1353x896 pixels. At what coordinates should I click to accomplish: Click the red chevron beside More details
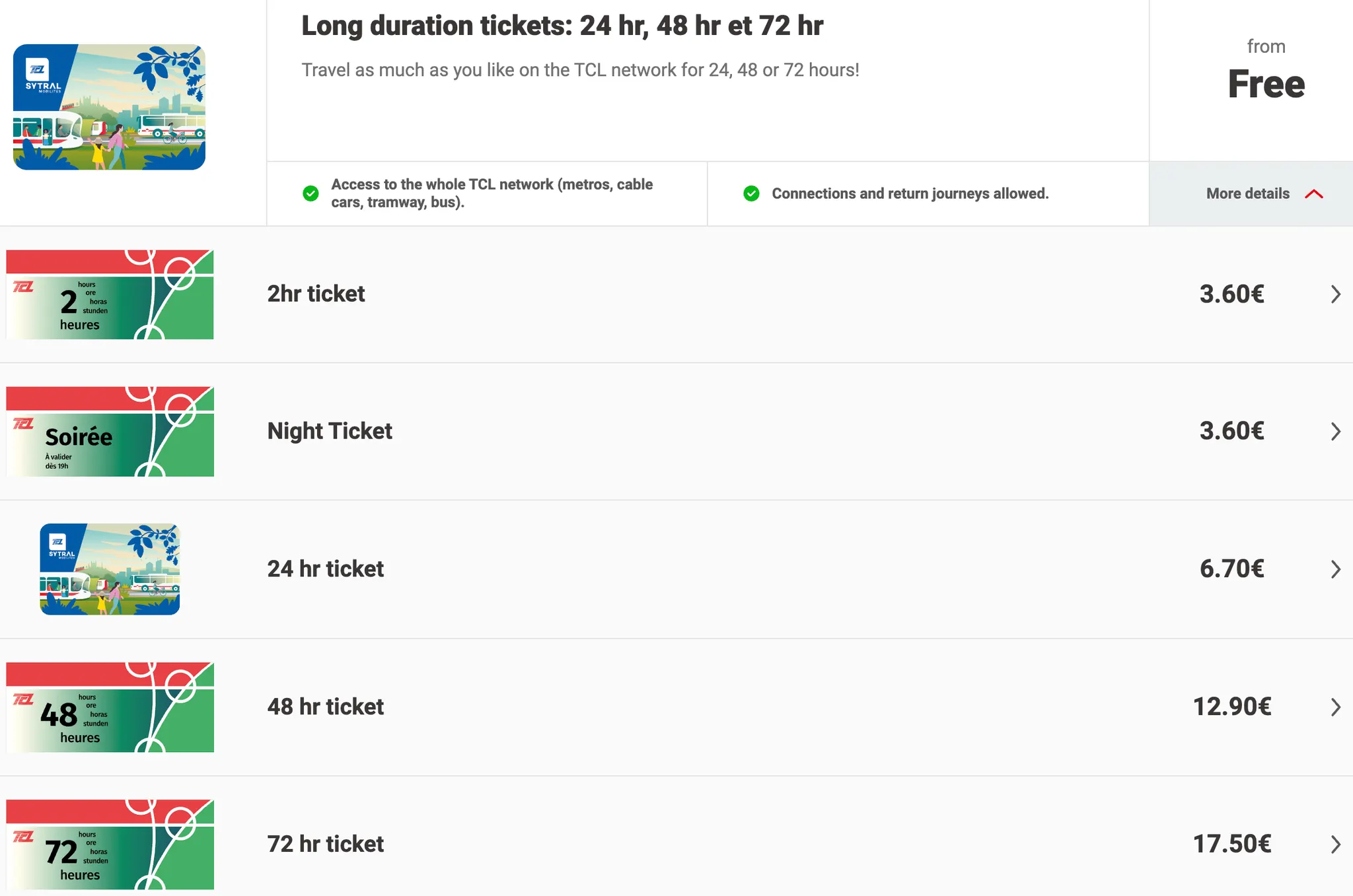pyautogui.click(x=1314, y=193)
